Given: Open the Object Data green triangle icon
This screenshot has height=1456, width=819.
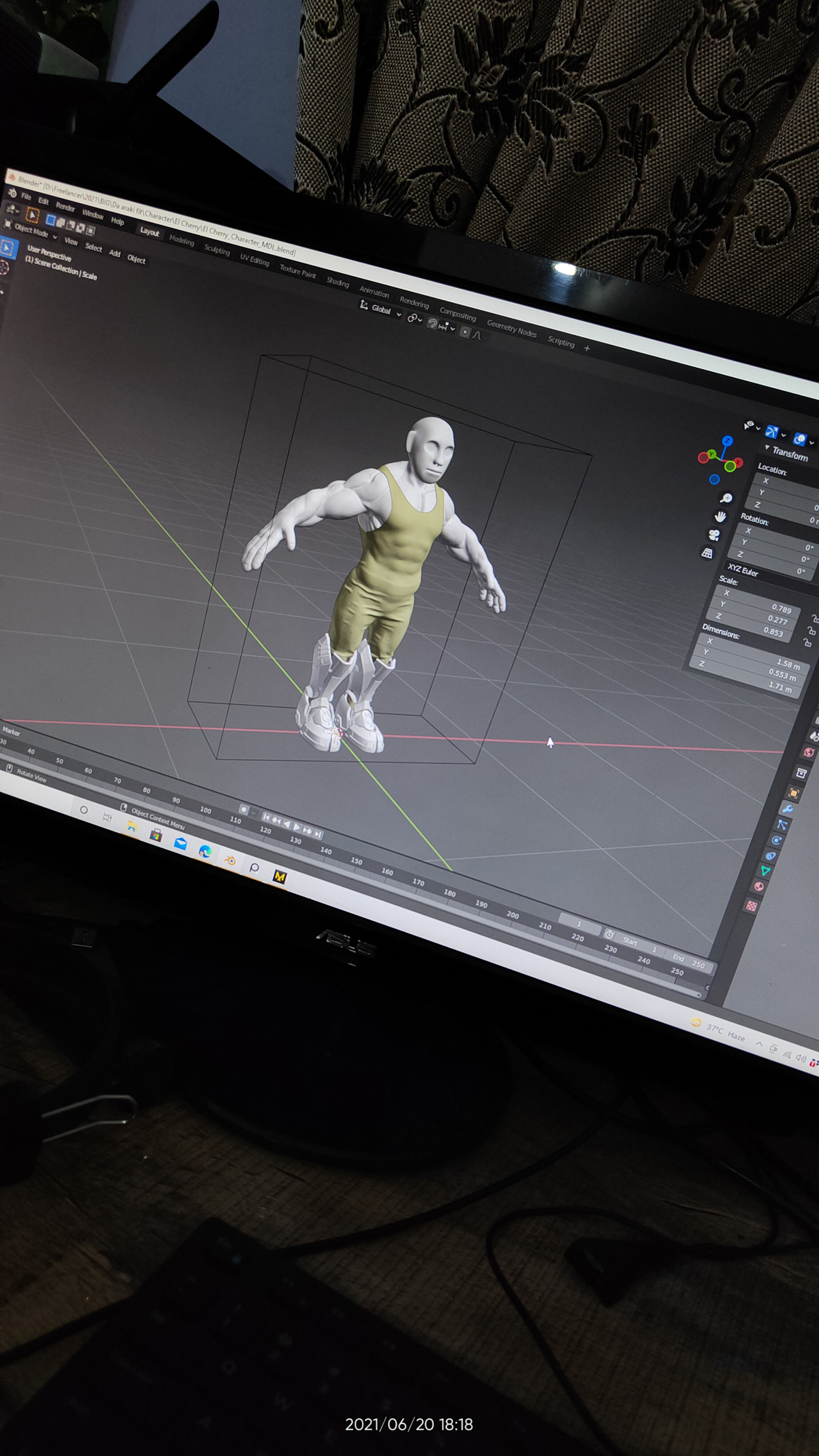Looking at the screenshot, I should coord(764,871).
